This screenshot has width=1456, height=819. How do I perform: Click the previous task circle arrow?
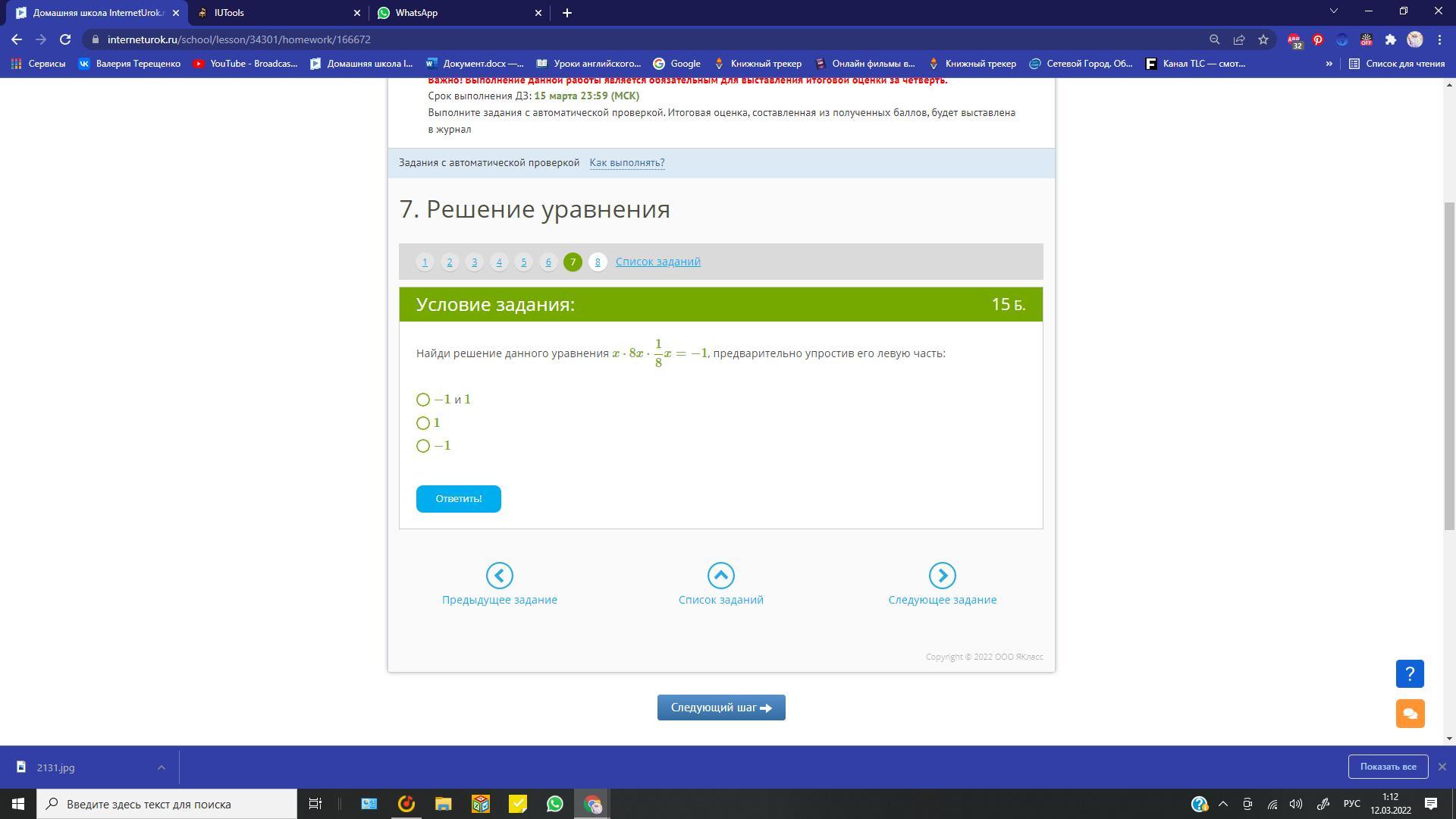point(499,576)
